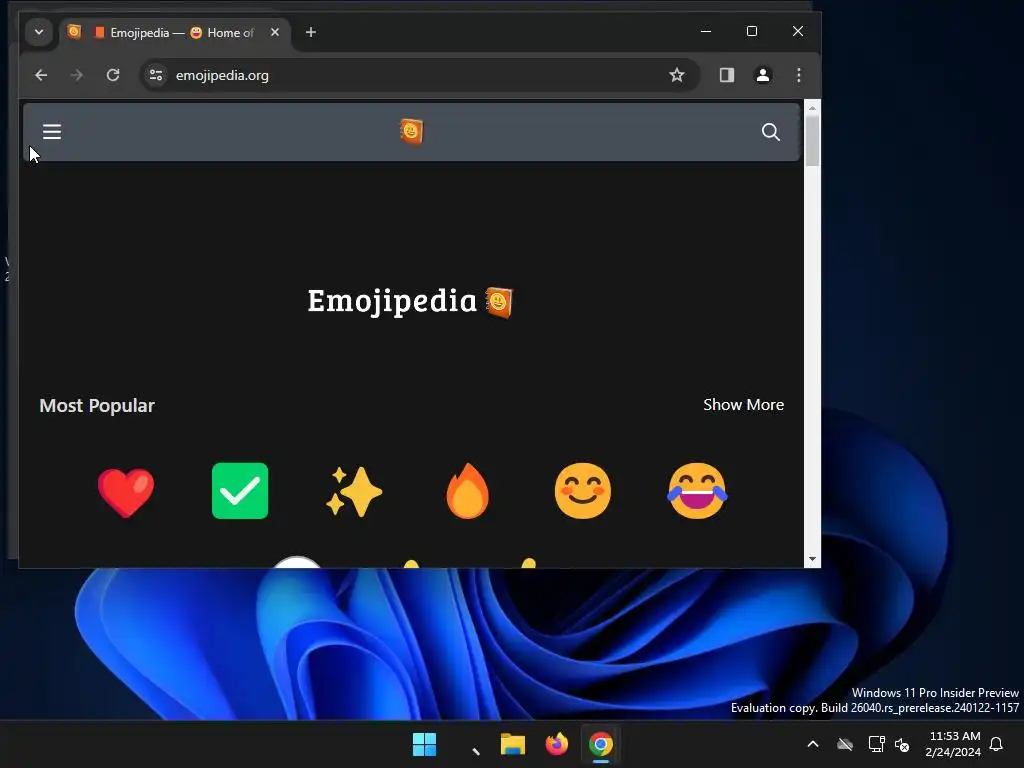
Task: Open the Chrome profile menu
Action: 763,75
